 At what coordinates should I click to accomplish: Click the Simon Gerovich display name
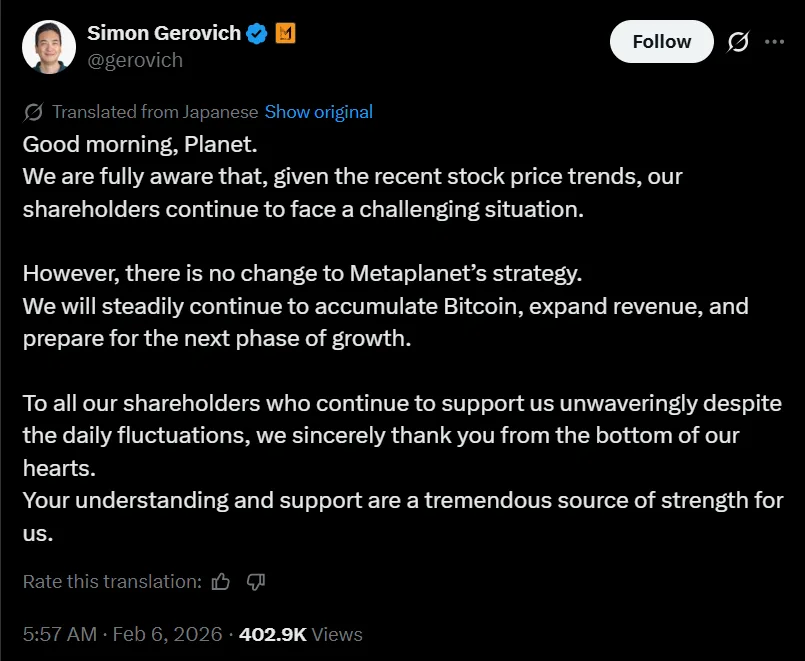click(164, 32)
